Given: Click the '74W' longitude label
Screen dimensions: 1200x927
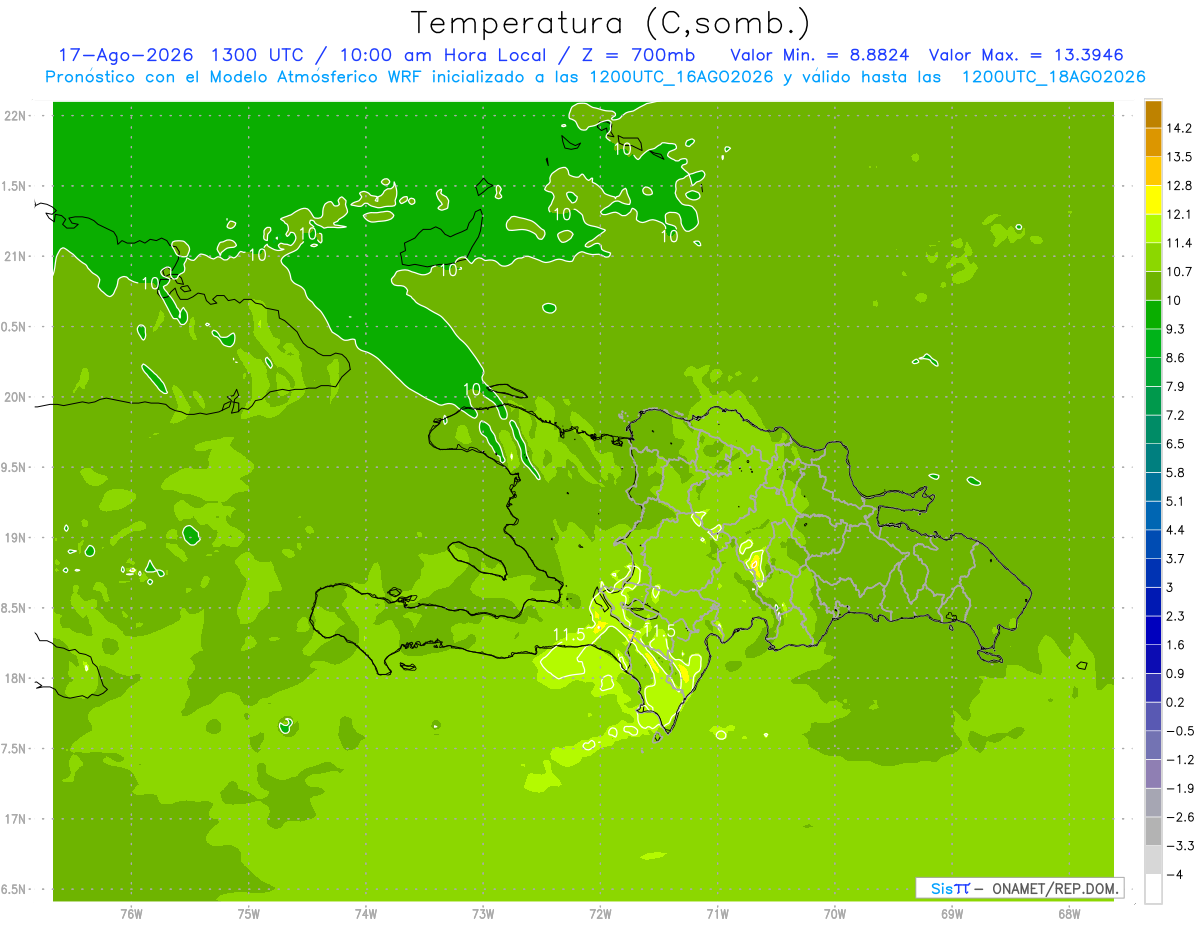Looking at the screenshot, I should (365, 913).
